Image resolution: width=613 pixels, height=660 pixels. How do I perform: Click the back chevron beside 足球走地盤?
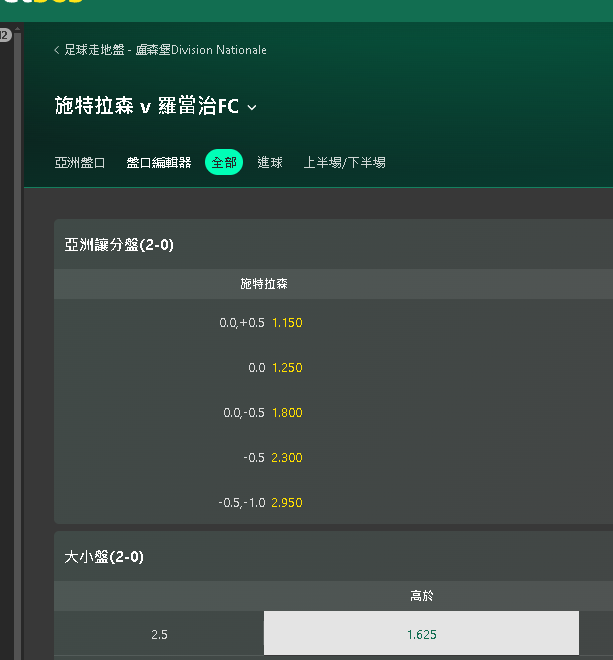click(x=57, y=50)
